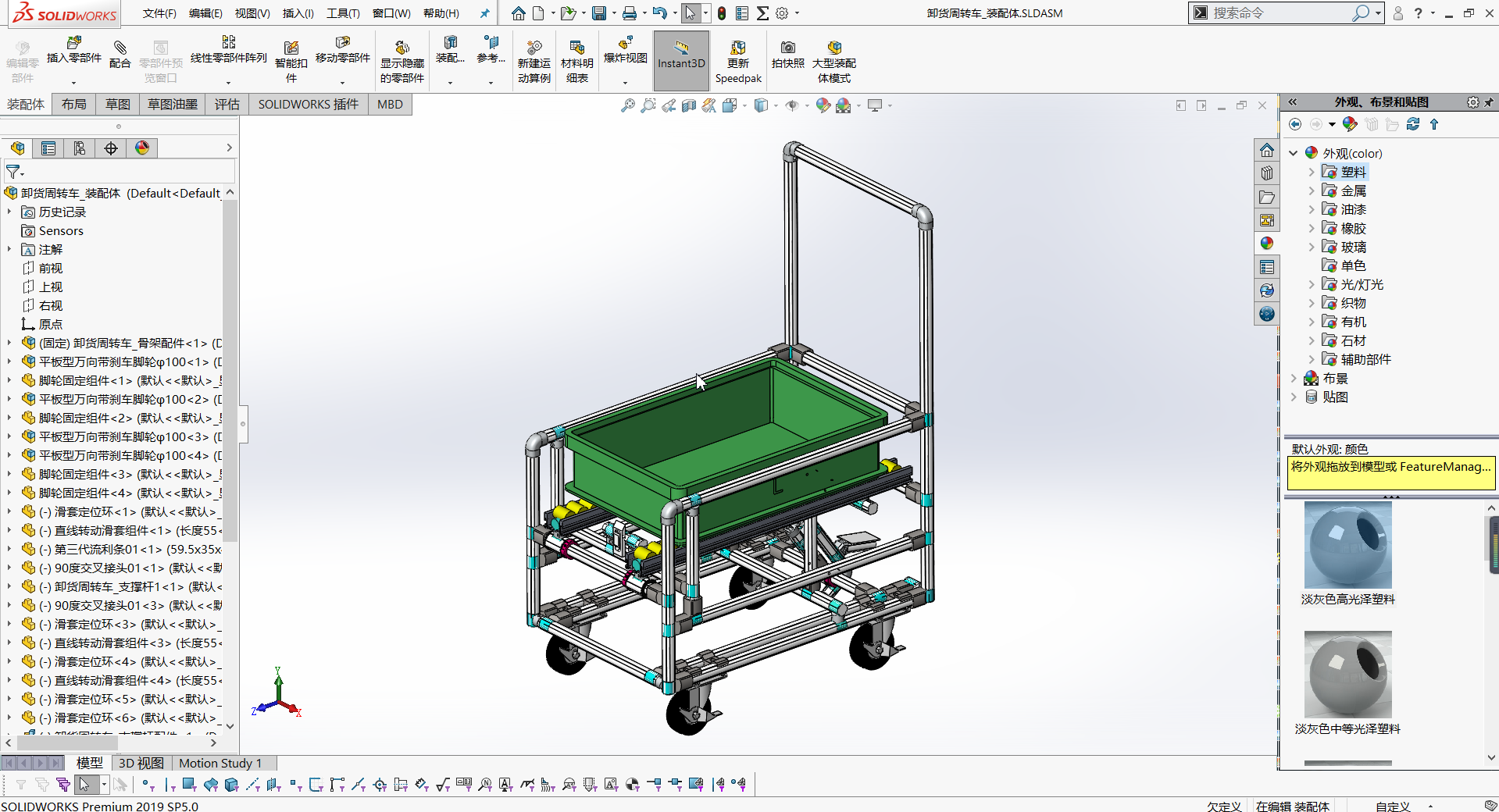
Task: Collapse the appearances task pane with double chevron
Action: pyautogui.click(x=1293, y=102)
